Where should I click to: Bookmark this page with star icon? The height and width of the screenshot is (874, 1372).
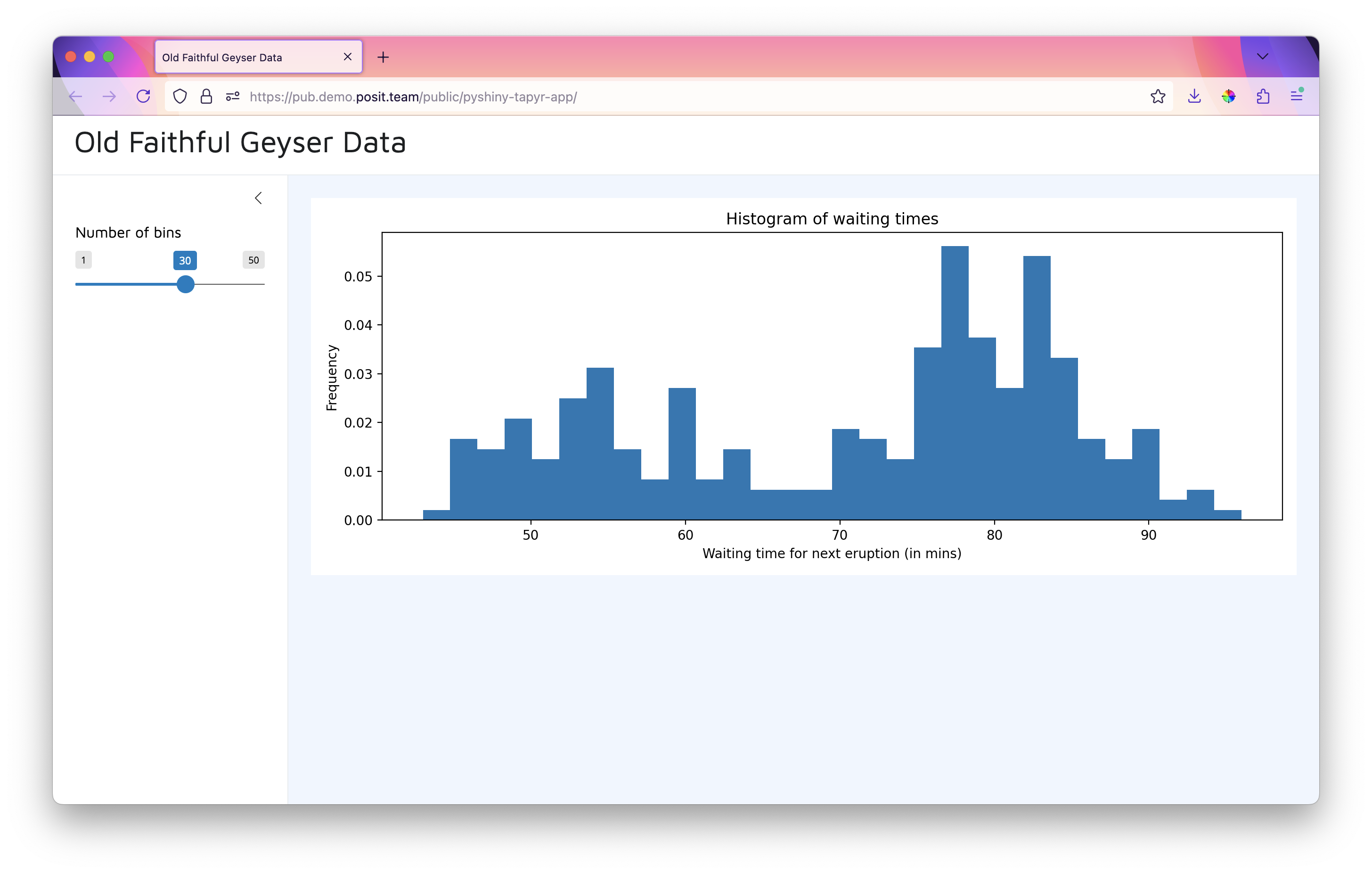pos(1157,96)
